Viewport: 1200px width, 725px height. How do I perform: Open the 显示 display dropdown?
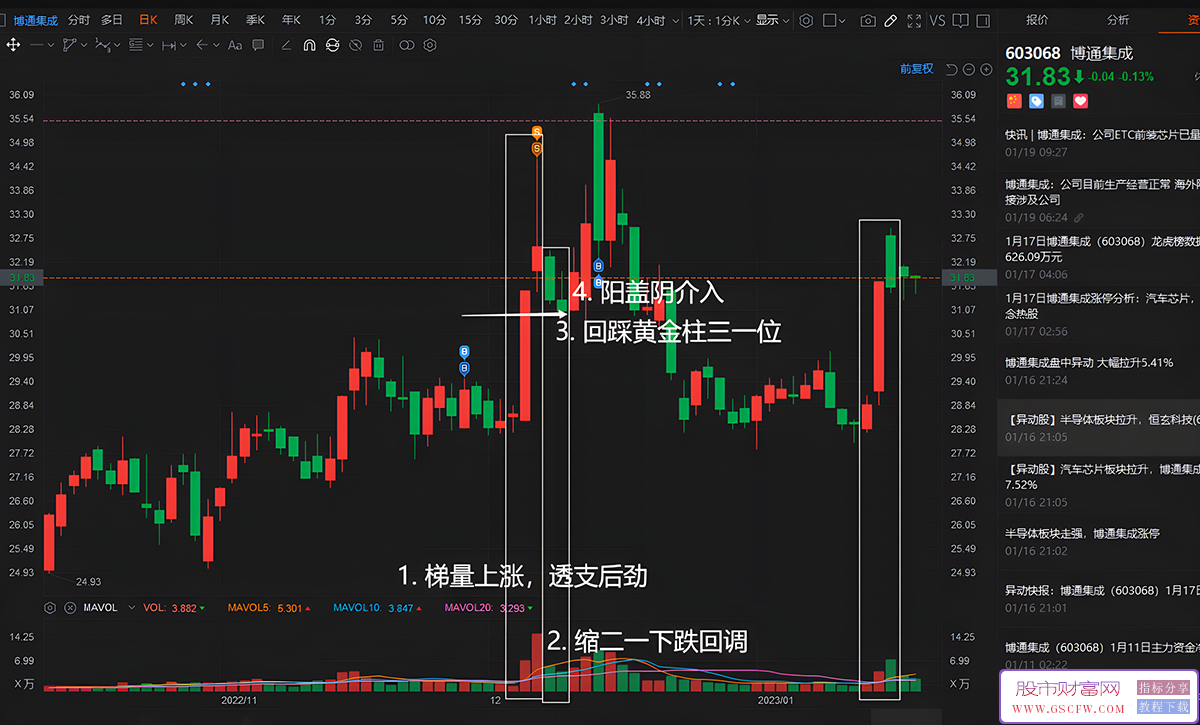773,20
